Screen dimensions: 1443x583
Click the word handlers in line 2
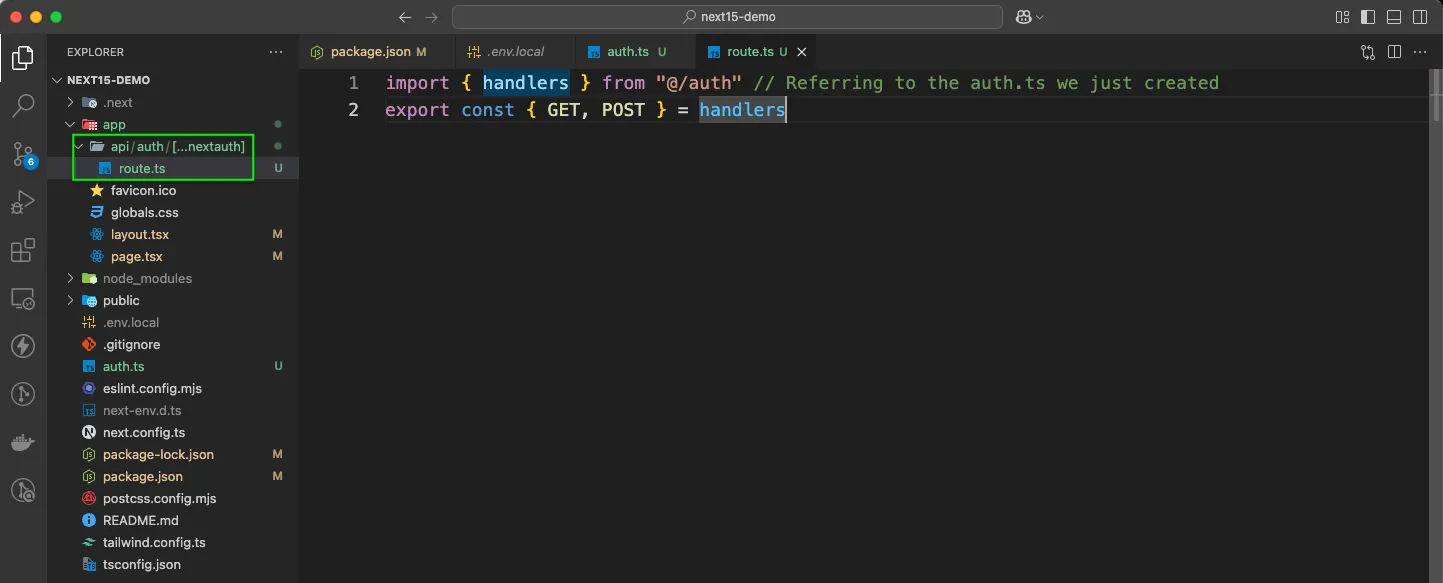[742, 109]
